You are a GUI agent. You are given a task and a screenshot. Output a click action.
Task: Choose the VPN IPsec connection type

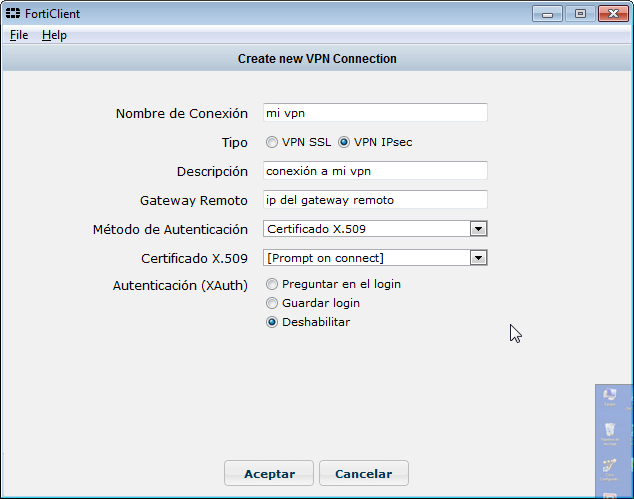tap(344, 142)
